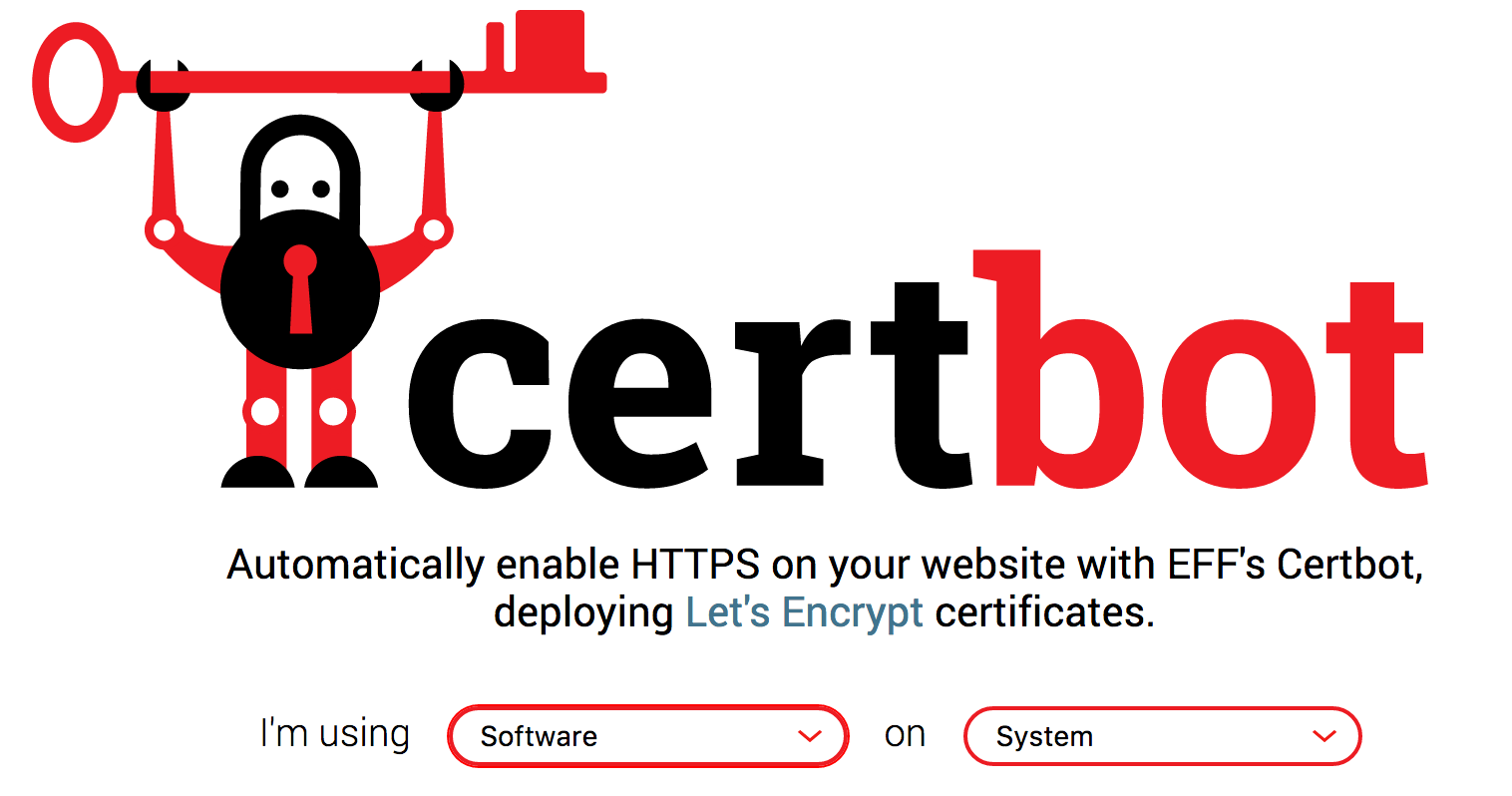Click the chevron arrow in Software selector
The width and height of the screenshot is (1512, 796).
[x=810, y=736]
